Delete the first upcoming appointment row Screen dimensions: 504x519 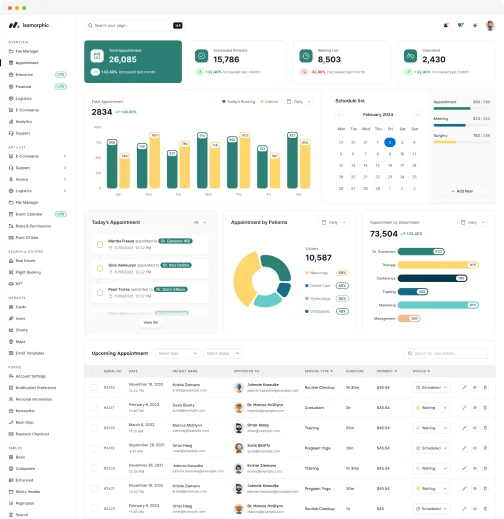[x=485, y=387]
